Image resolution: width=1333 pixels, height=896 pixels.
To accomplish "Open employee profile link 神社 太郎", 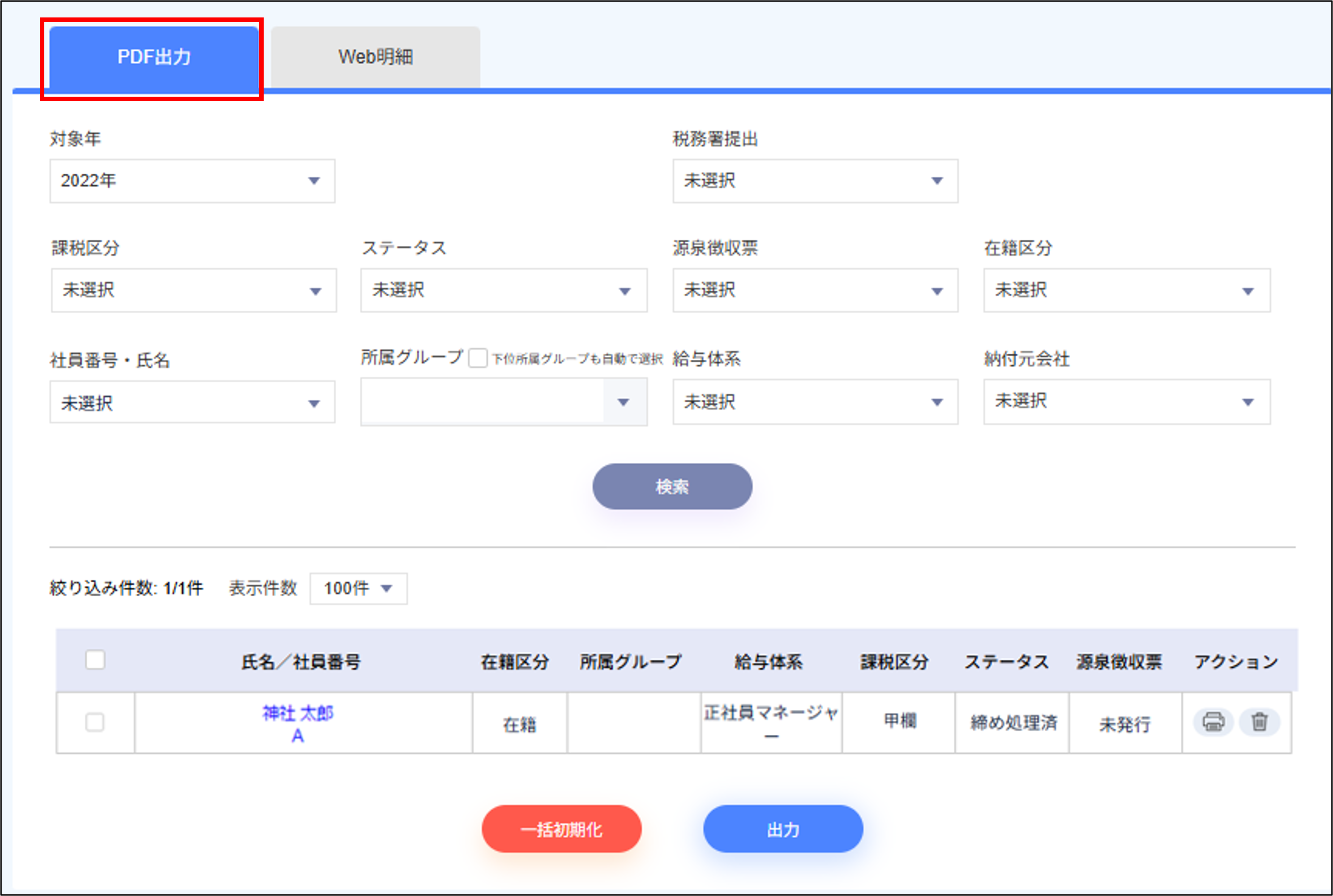I will pyautogui.click(x=298, y=714).
